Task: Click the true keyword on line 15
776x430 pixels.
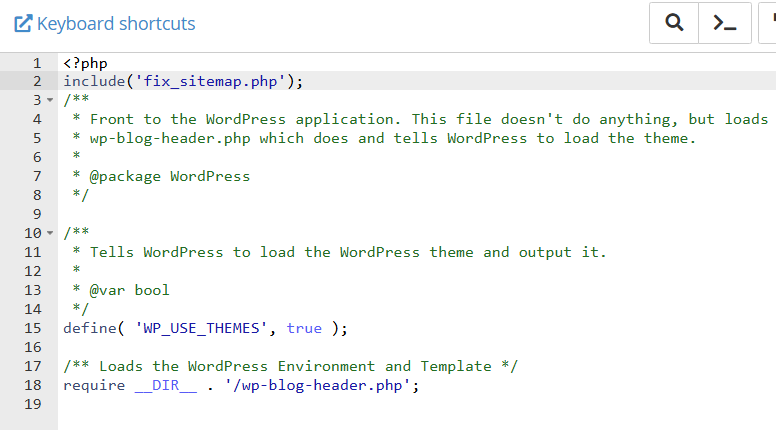Action: point(304,328)
